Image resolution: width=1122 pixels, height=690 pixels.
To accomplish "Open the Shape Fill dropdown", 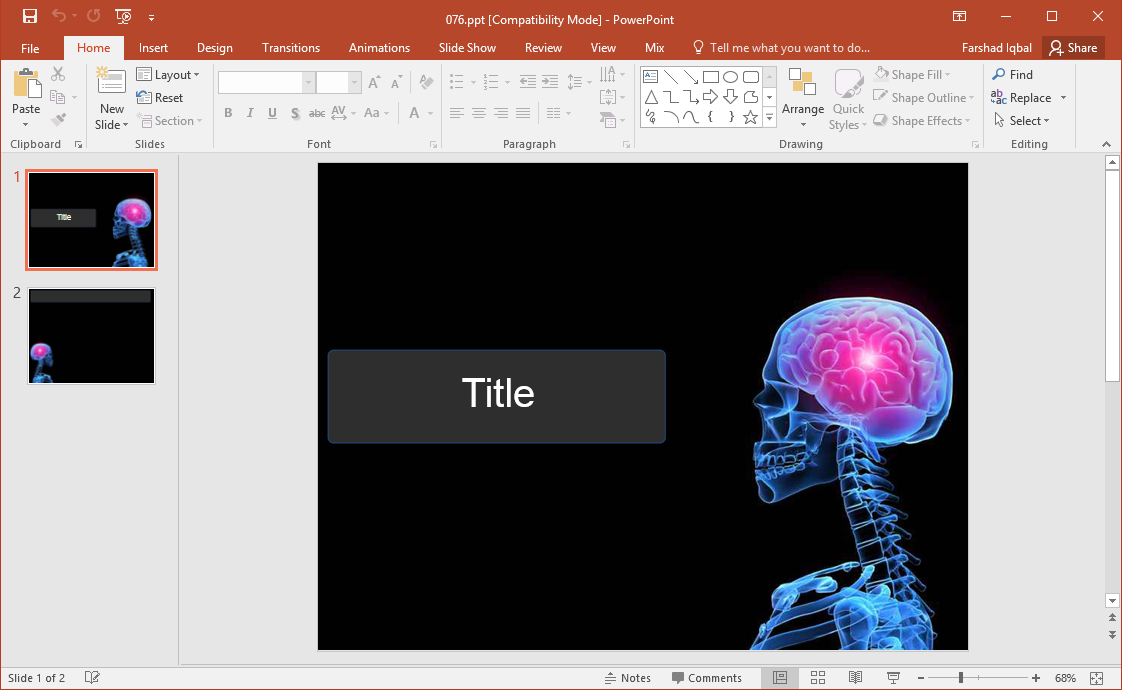I will (x=912, y=75).
